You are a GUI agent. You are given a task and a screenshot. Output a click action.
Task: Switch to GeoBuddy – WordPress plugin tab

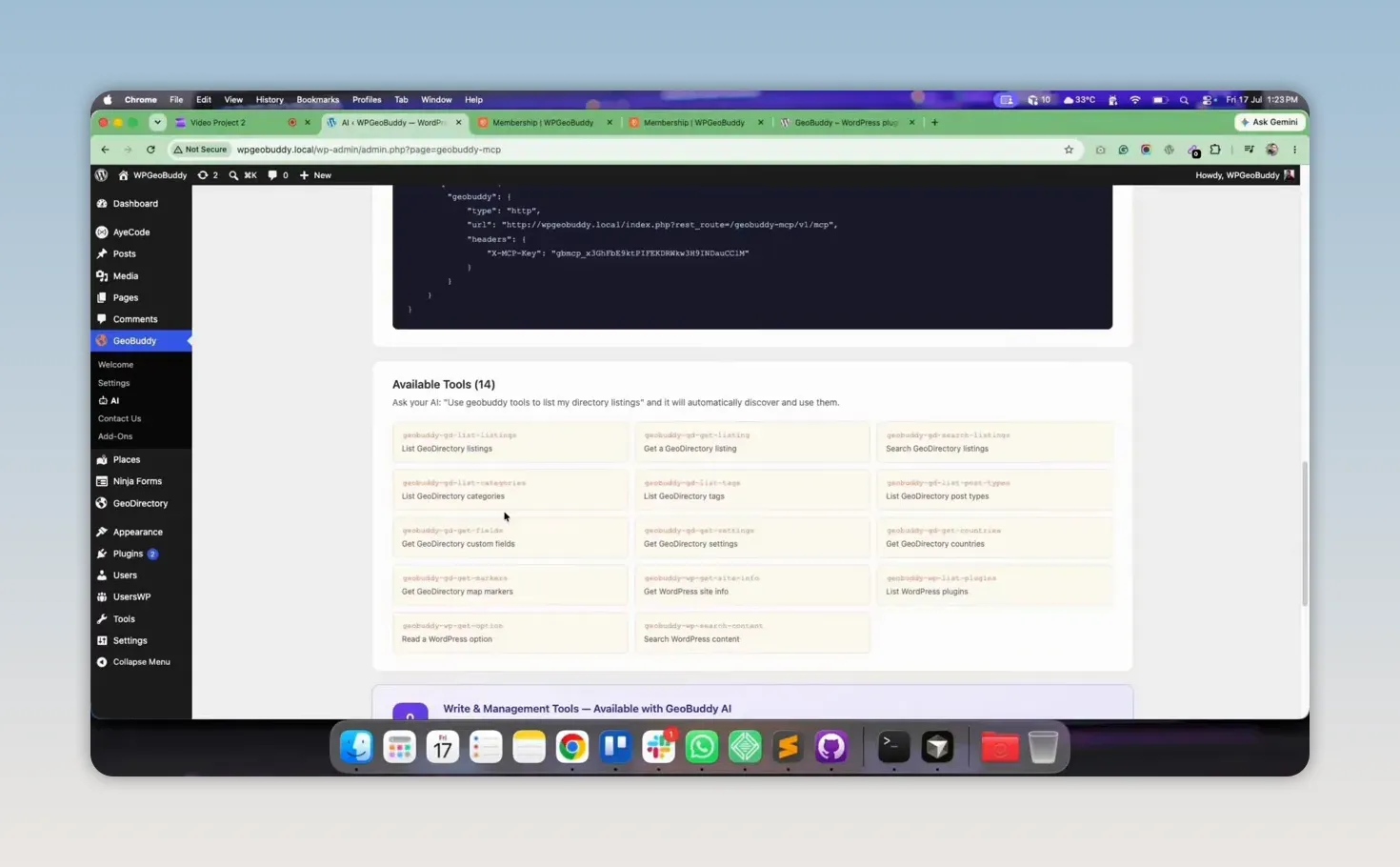coord(846,122)
